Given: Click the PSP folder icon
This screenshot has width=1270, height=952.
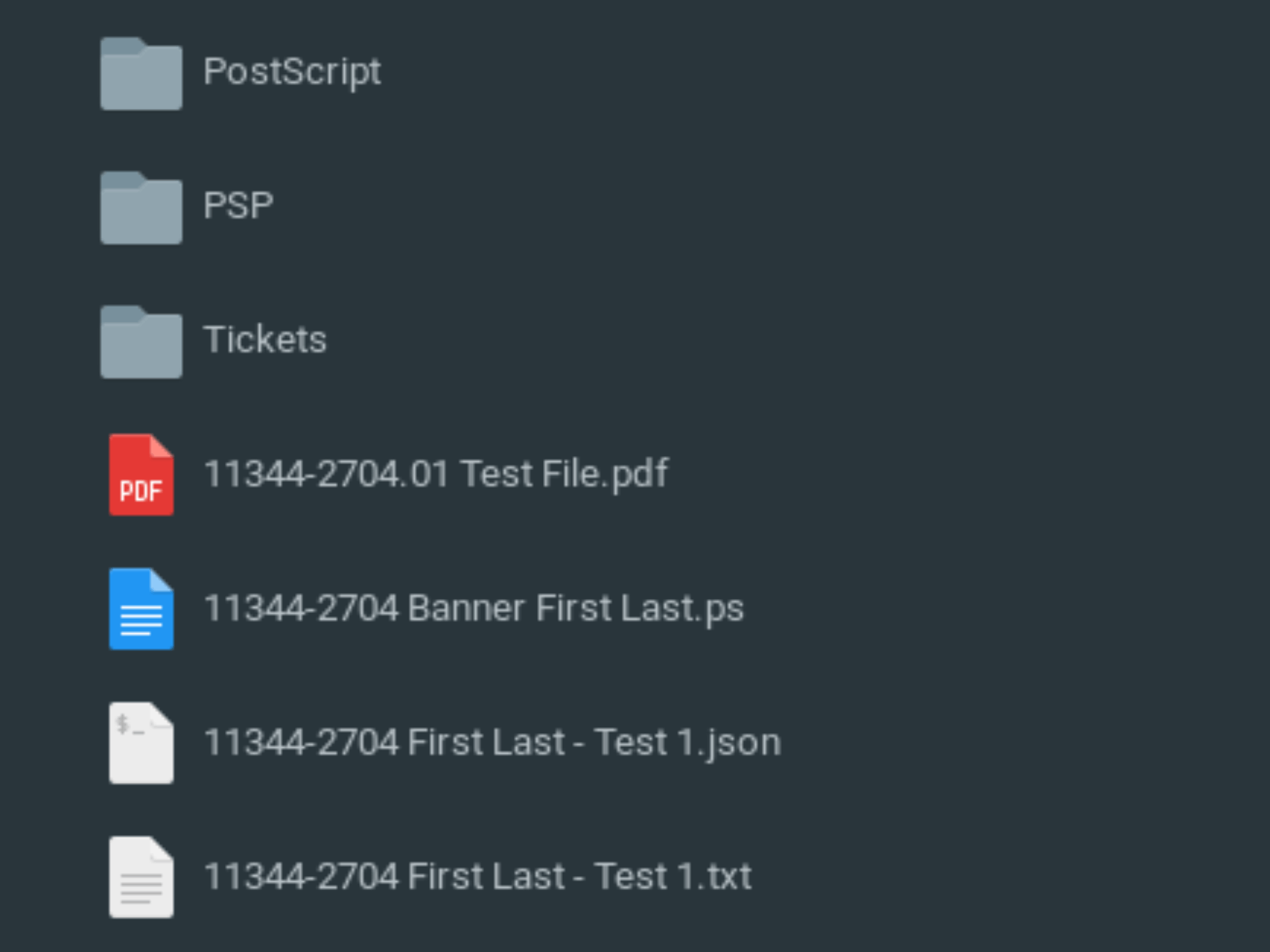Looking at the screenshot, I should [x=141, y=208].
